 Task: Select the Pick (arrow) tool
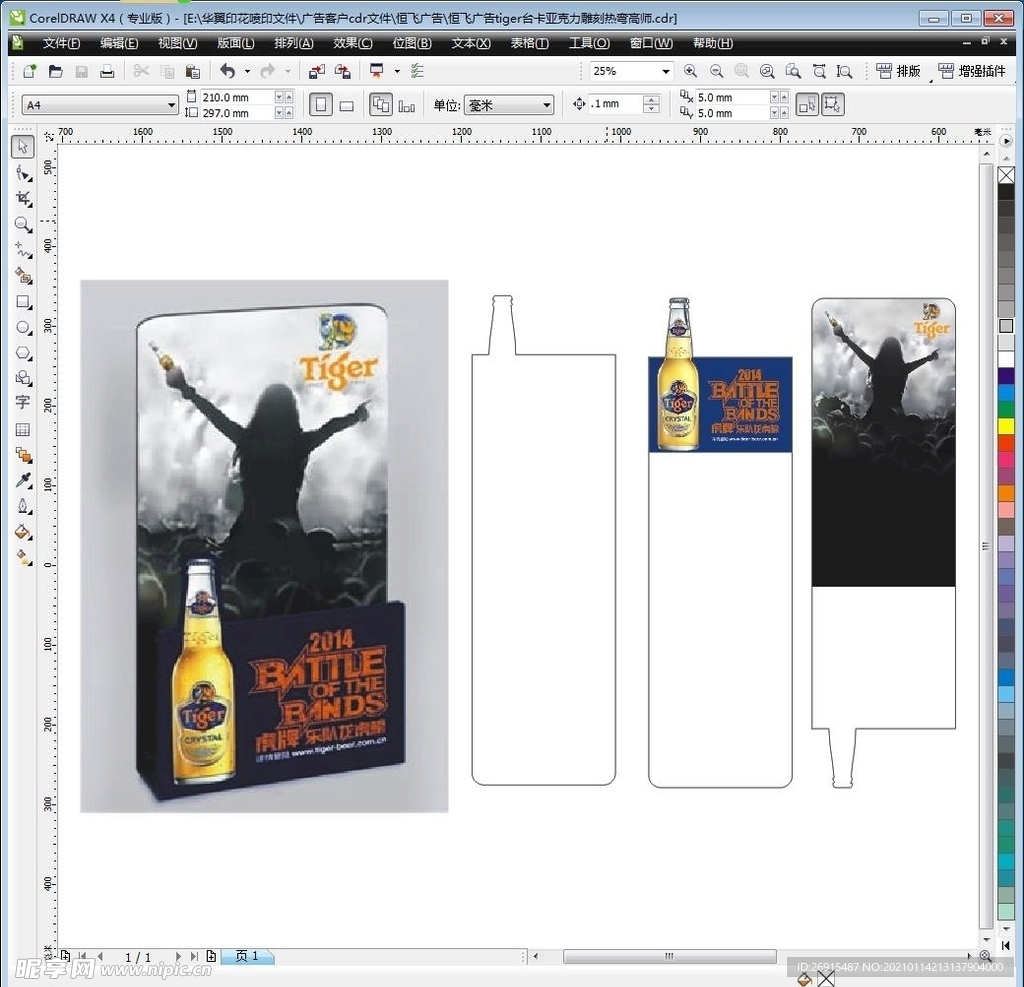(23, 148)
